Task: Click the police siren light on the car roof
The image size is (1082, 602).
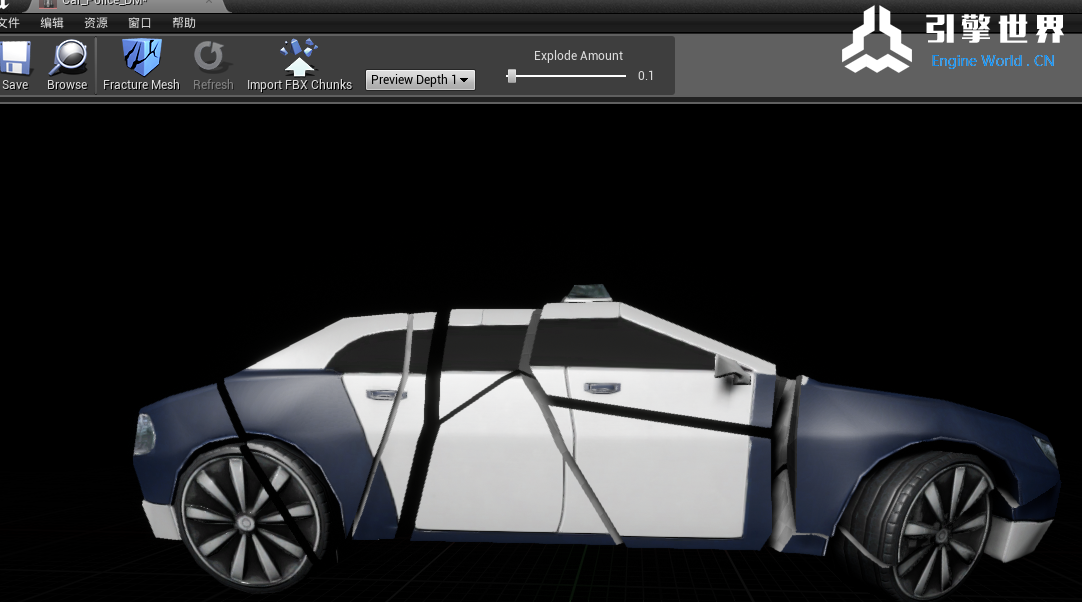Action: pos(585,291)
